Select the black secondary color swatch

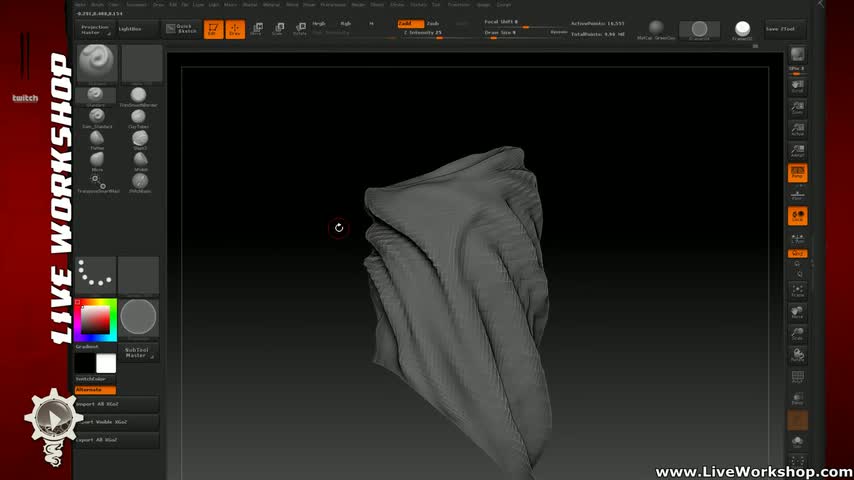[x=85, y=363]
